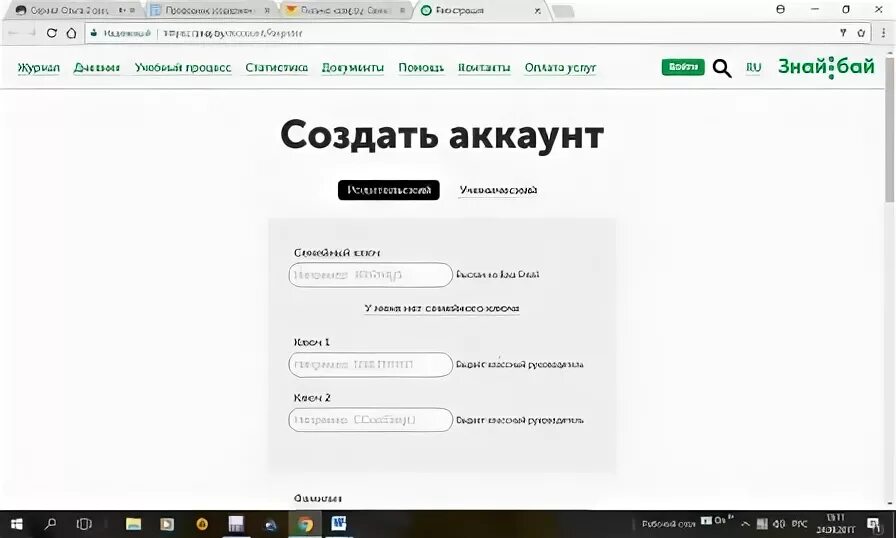Open the Статистика menu item
Screen dimensions: 896x538
point(277,67)
